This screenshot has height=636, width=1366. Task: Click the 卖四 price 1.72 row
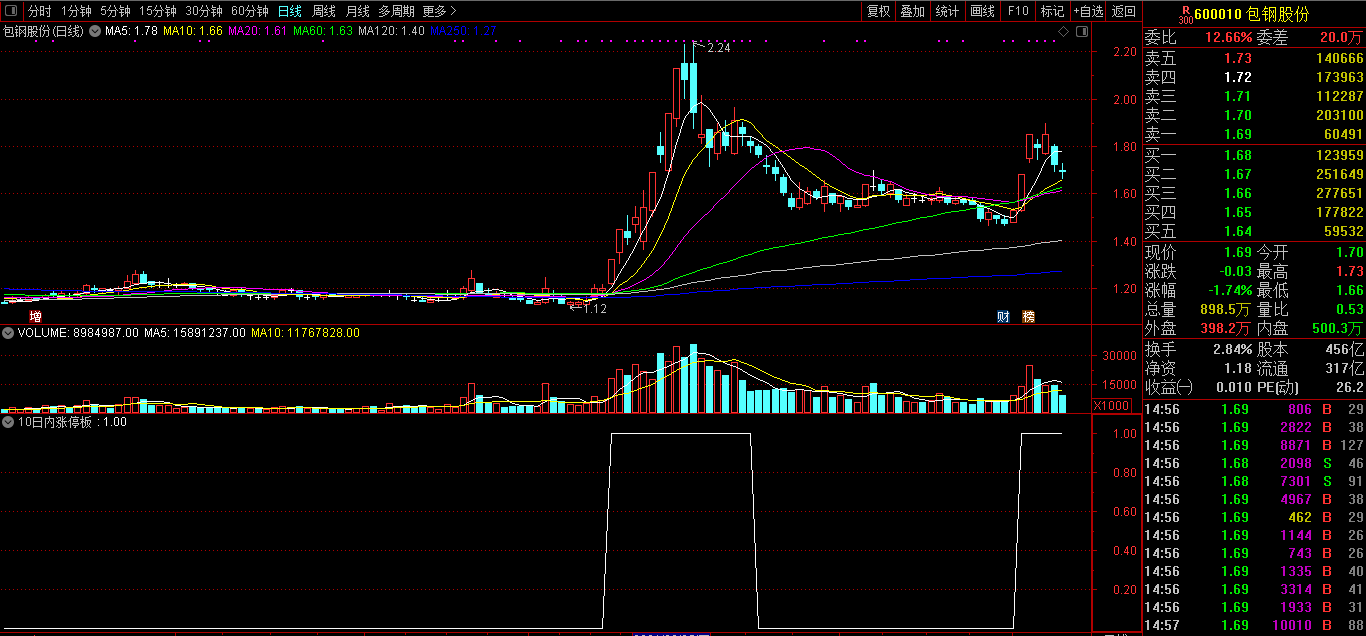tap(1254, 77)
